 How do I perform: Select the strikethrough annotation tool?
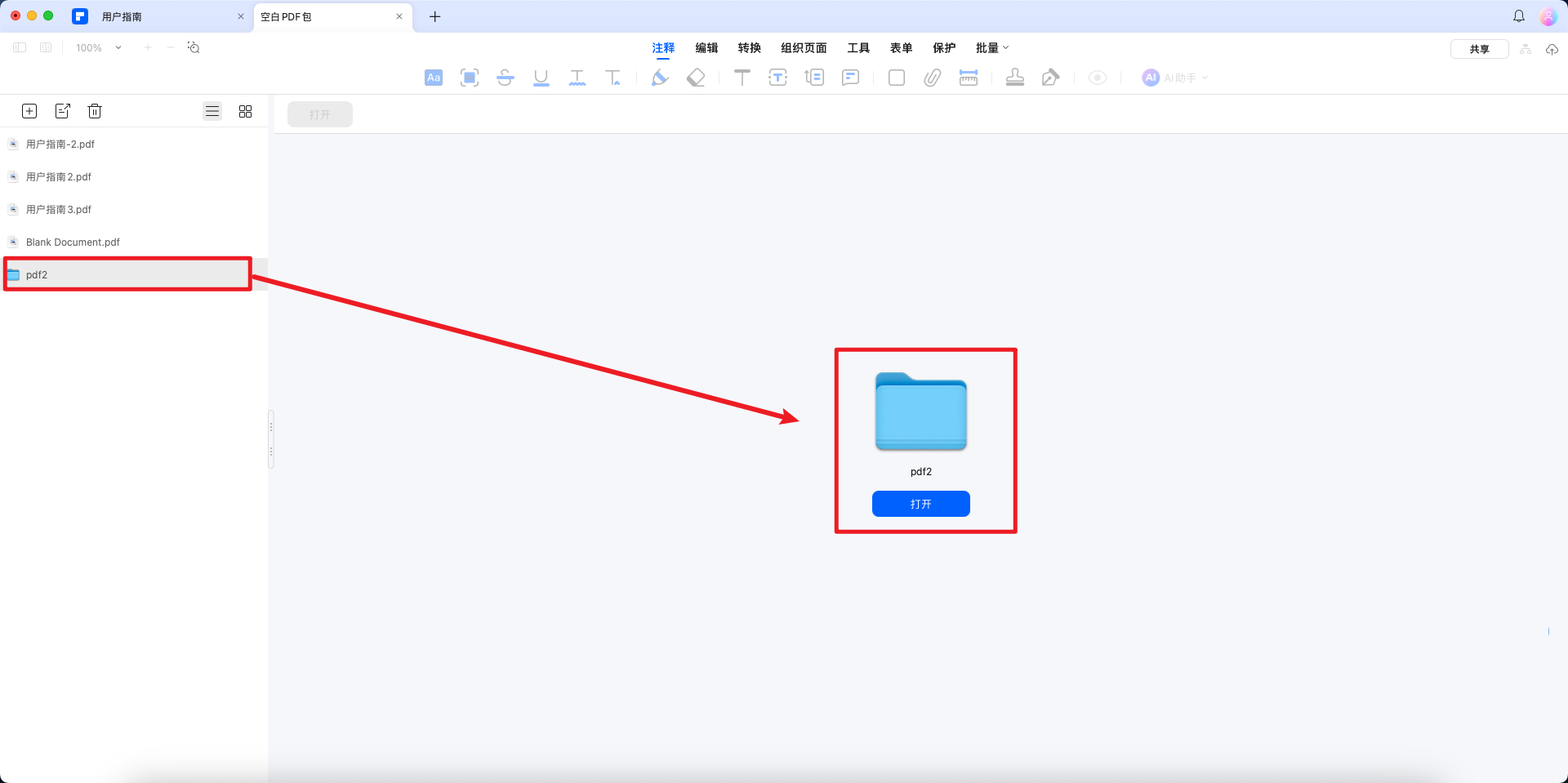point(505,78)
